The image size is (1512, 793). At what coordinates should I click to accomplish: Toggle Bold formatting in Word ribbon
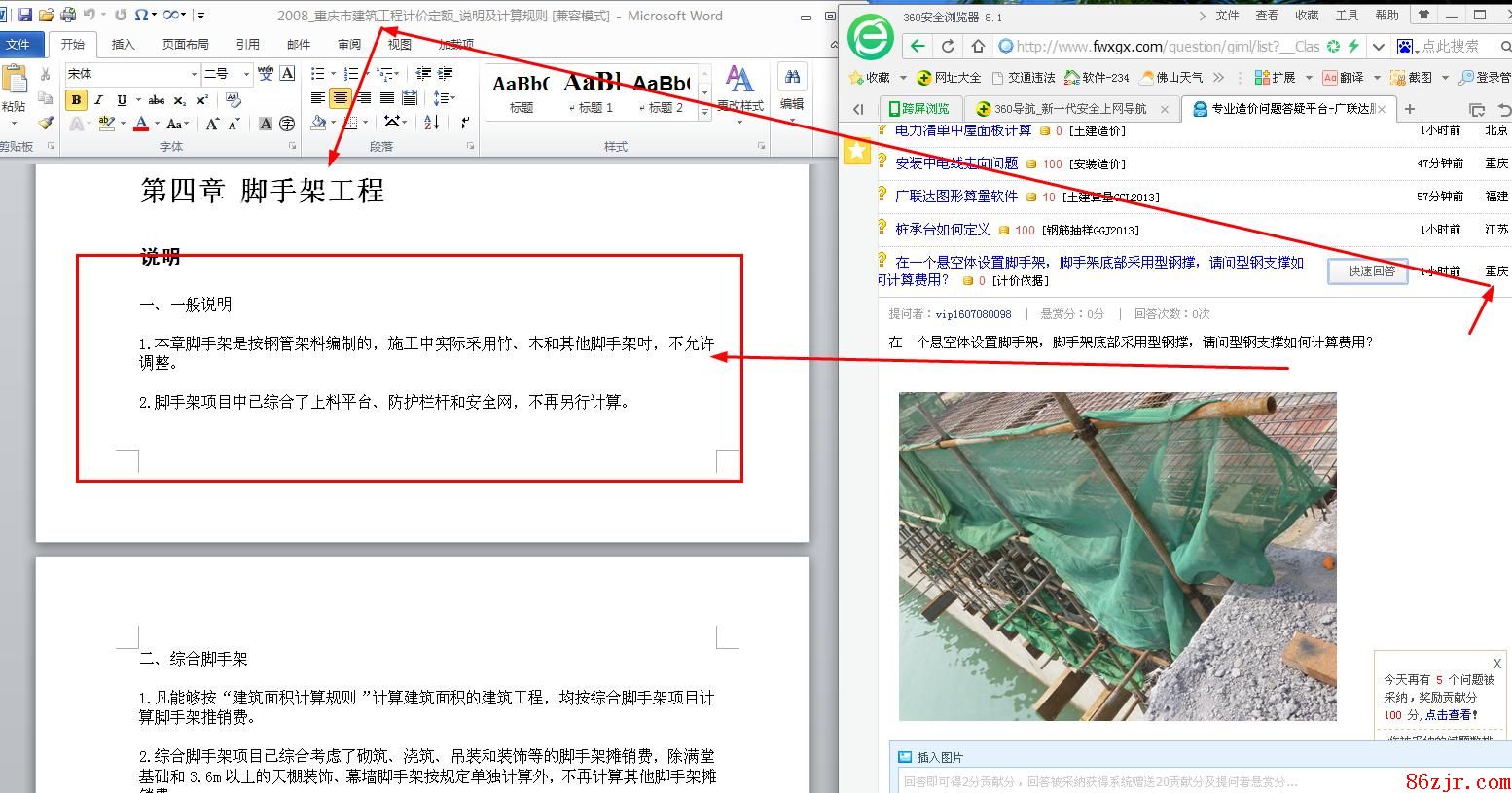76,100
